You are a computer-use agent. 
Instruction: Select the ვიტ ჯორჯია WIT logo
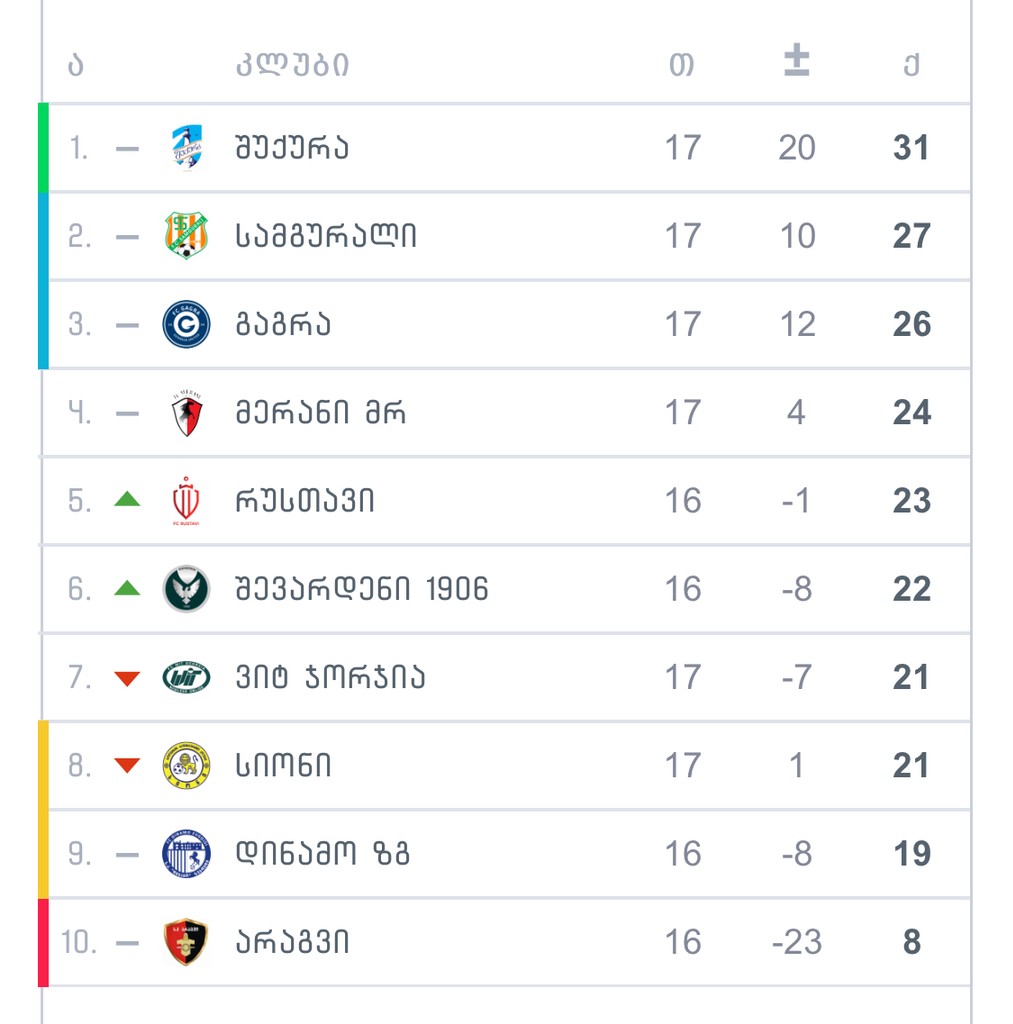pos(186,677)
